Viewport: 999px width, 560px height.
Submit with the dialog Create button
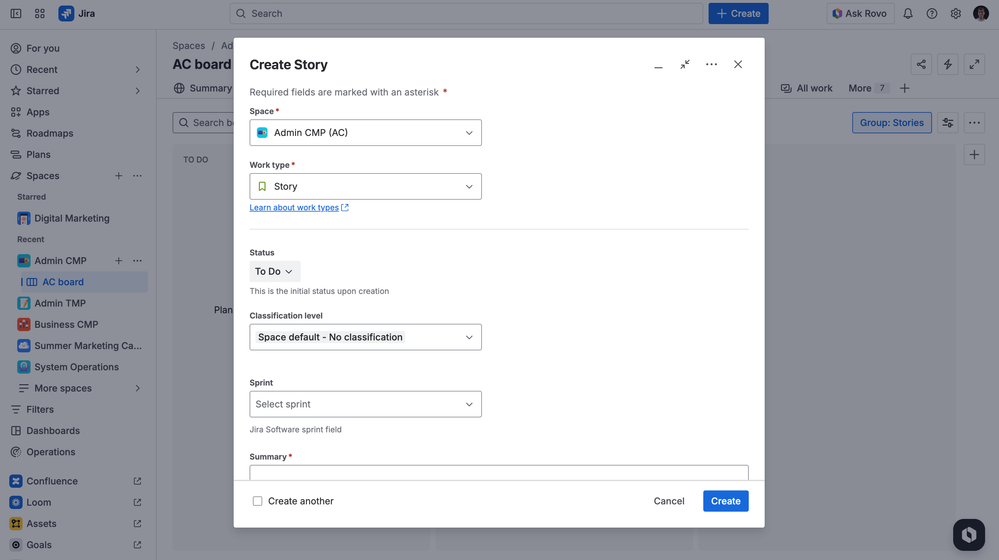pyautogui.click(x=726, y=501)
